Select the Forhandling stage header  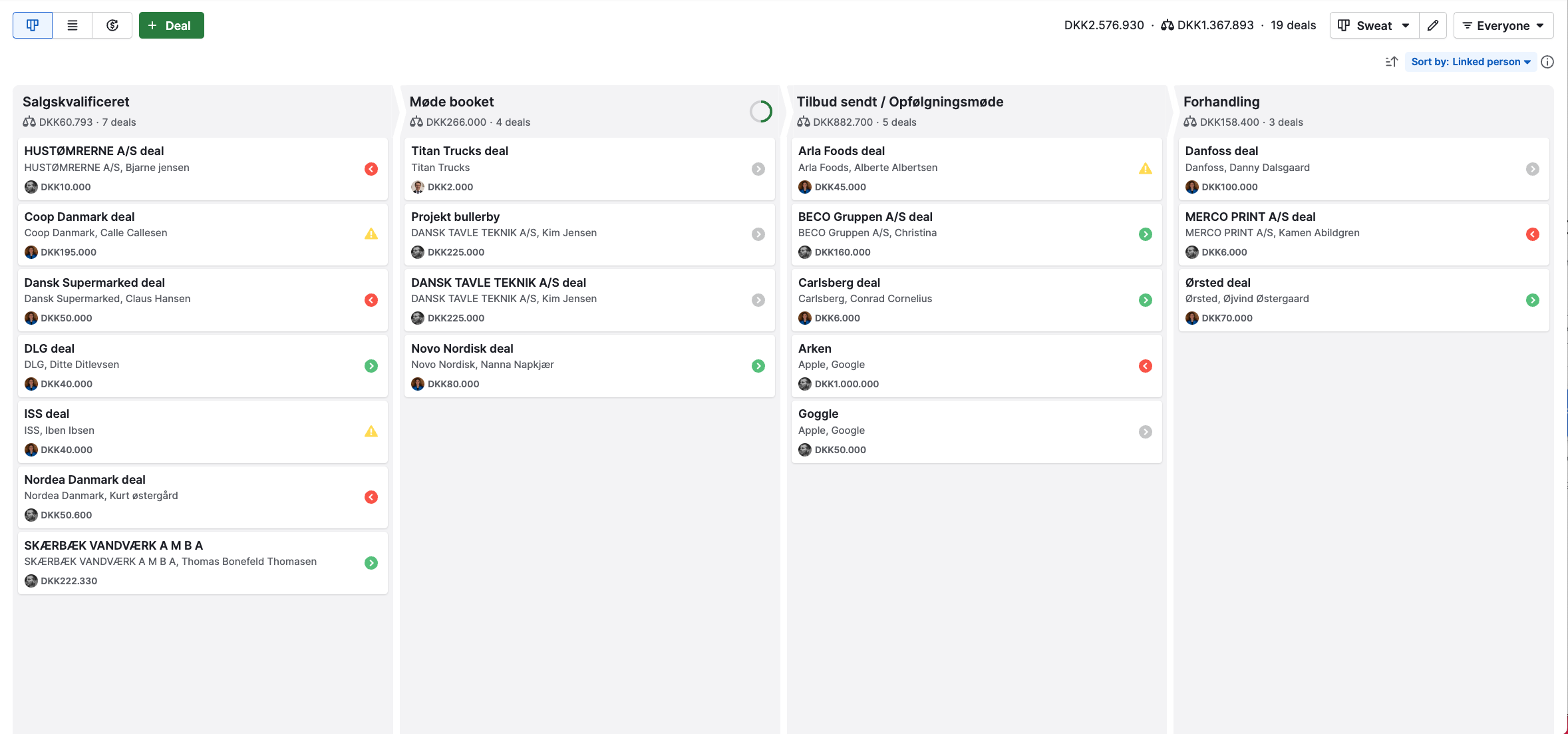[x=1221, y=102]
